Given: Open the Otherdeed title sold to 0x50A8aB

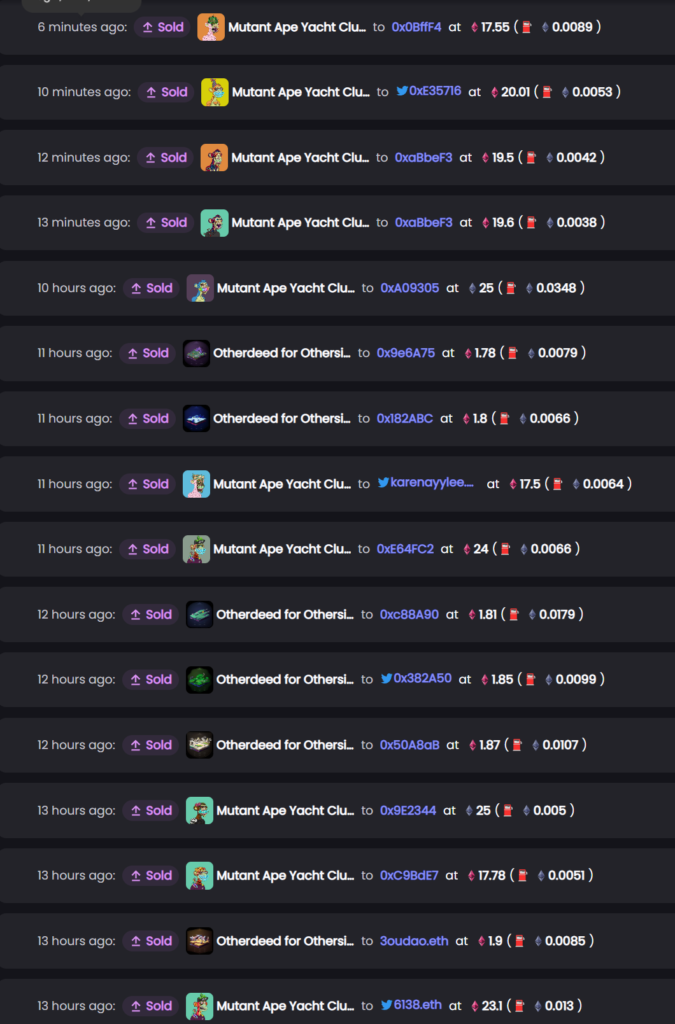Looking at the screenshot, I should tap(284, 745).
